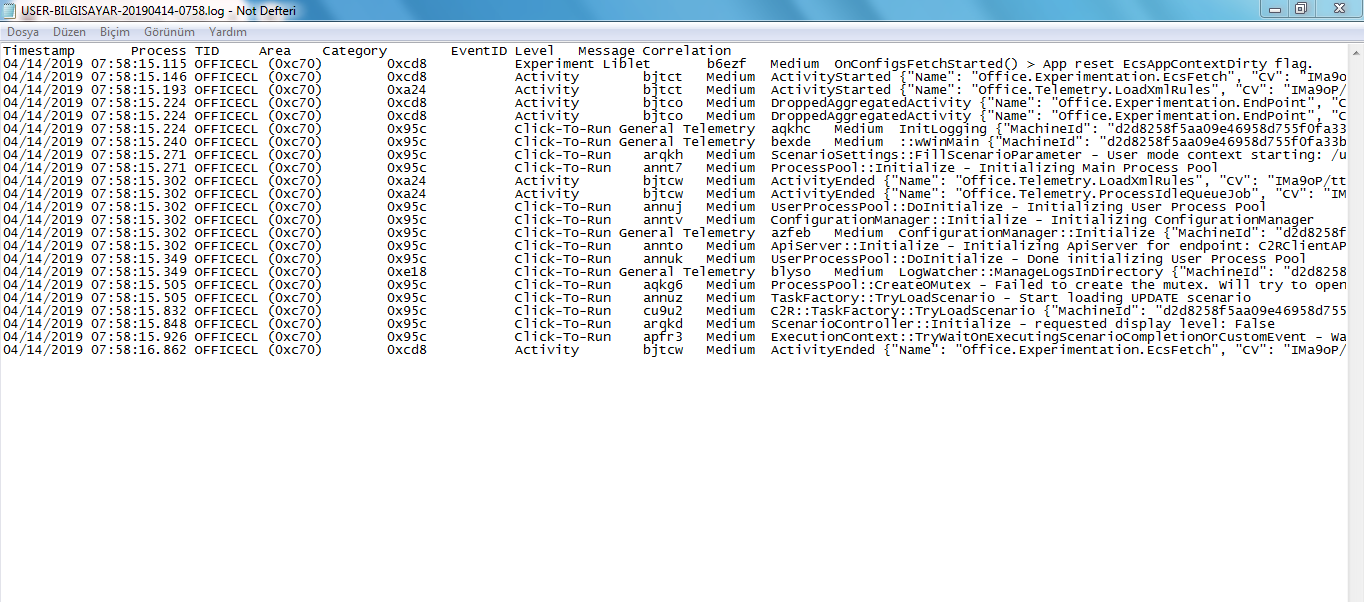Click timestamp 07:58:15.848
The image size is (1364, 602).
(139, 324)
